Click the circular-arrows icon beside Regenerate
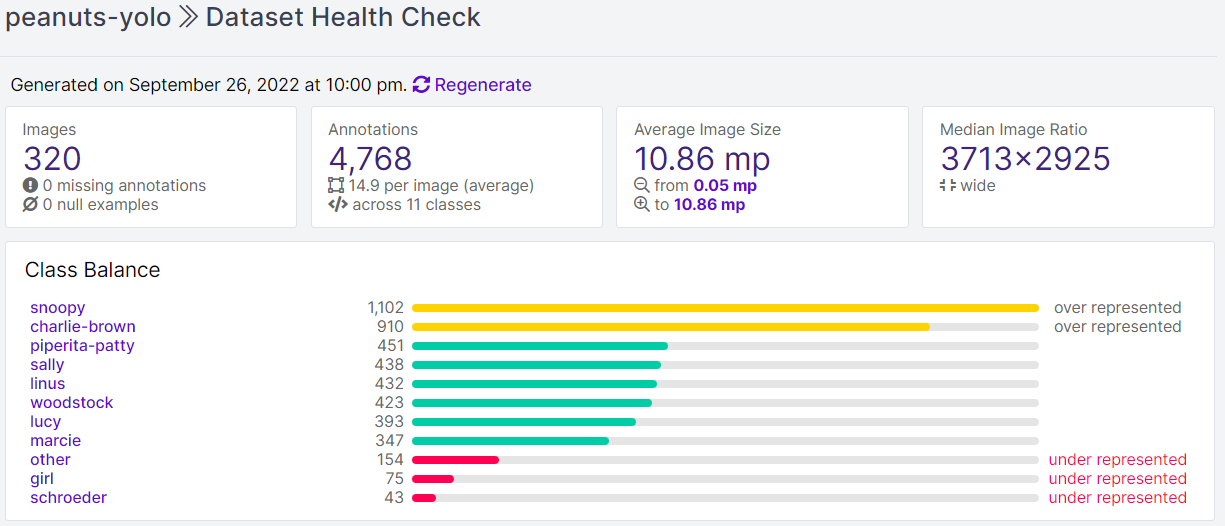Screen dimensions: 1225x526 421,85
